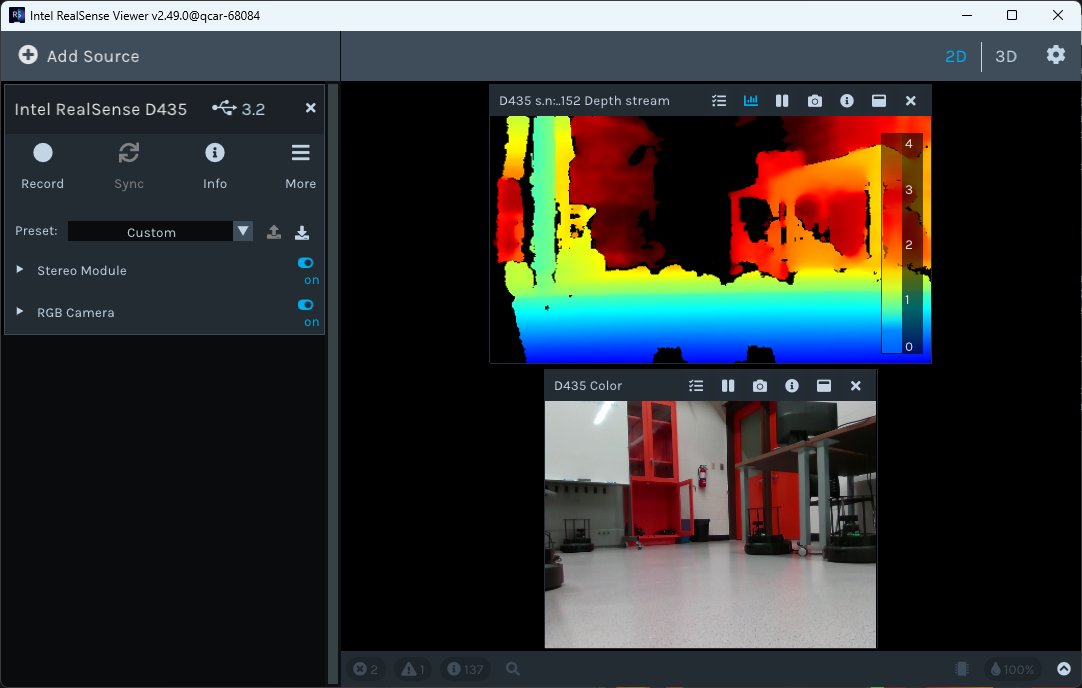Close the D435 Color stream view
The width and height of the screenshot is (1082, 688).
click(x=856, y=386)
